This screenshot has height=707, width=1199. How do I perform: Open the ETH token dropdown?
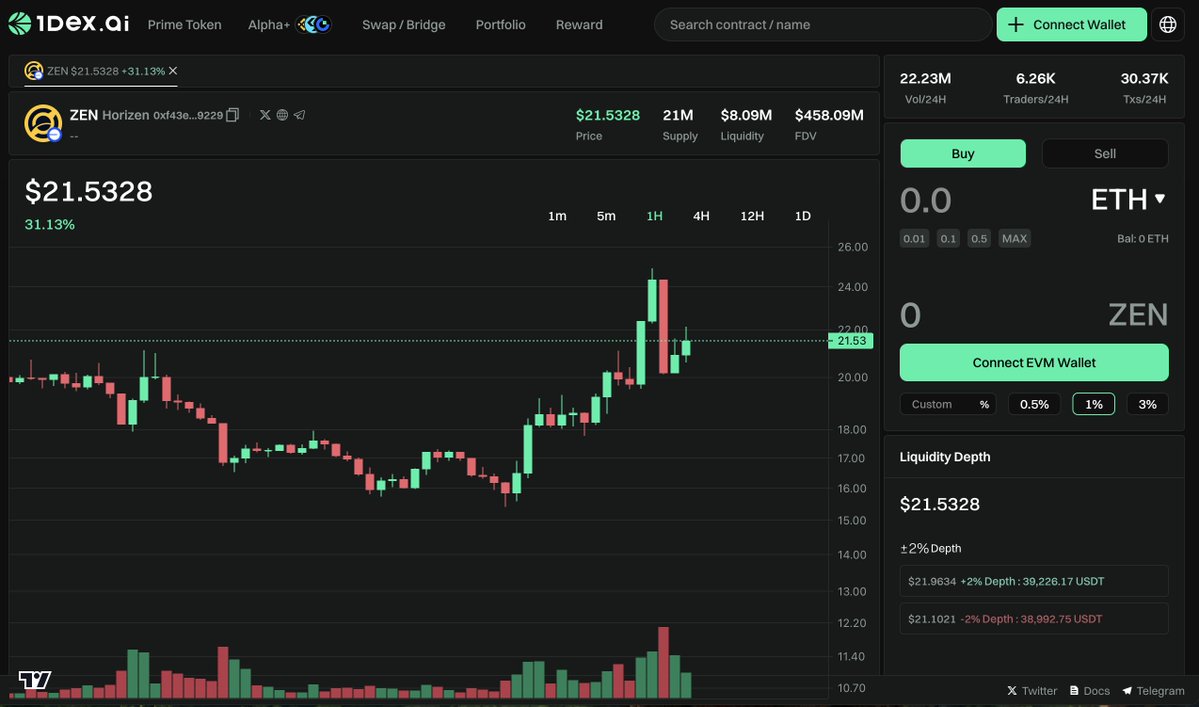[1127, 199]
